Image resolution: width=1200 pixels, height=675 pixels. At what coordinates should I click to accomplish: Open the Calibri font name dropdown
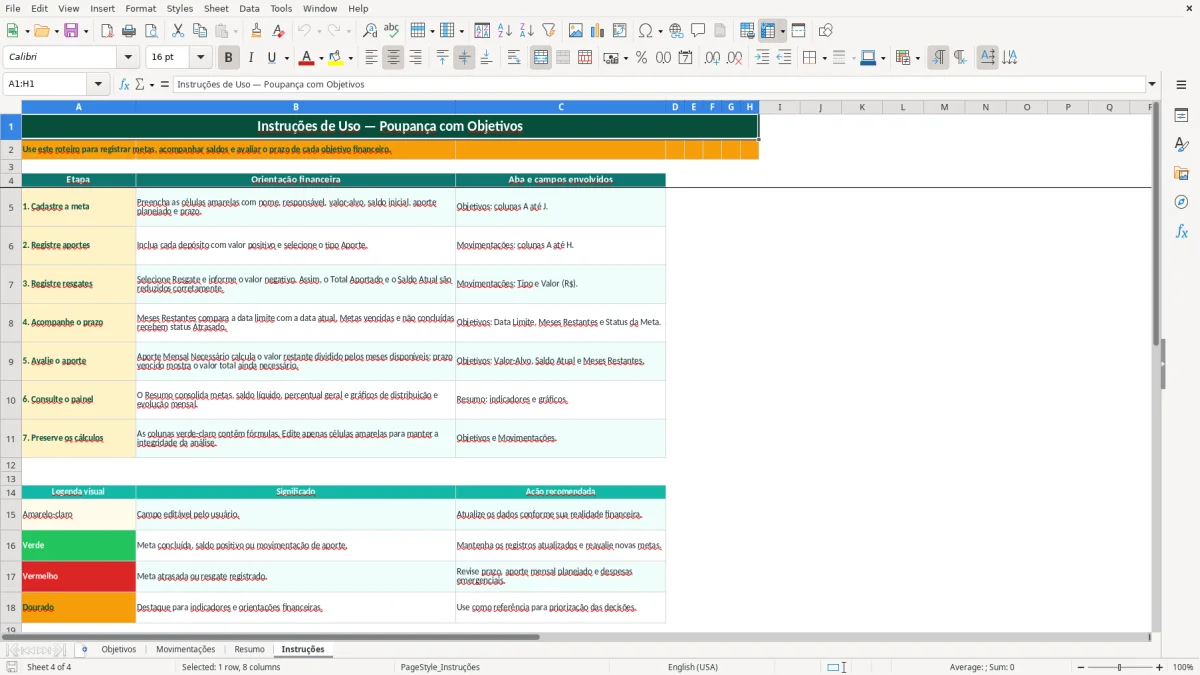point(128,58)
